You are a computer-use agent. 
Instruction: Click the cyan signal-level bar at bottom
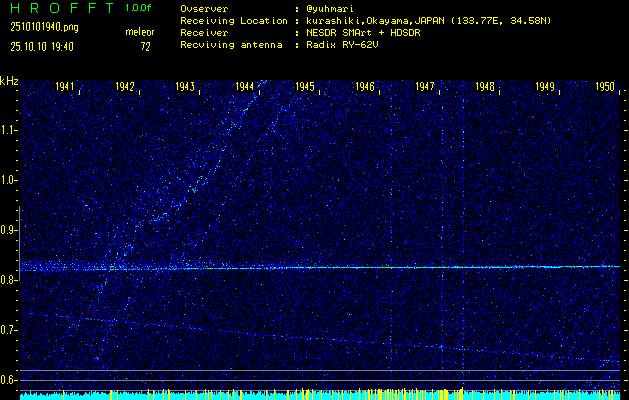[320, 396]
